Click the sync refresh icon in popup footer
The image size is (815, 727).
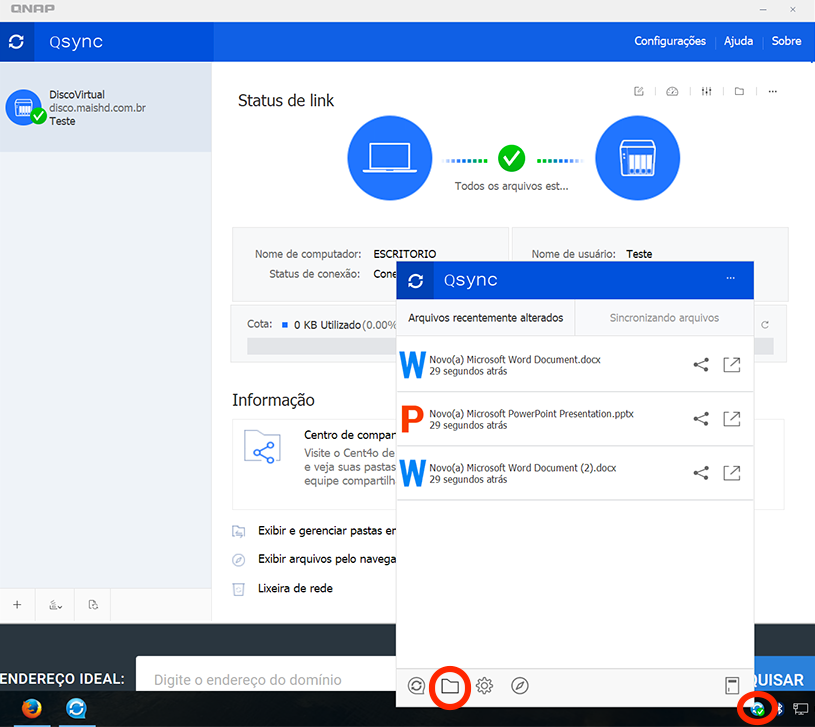point(416,686)
